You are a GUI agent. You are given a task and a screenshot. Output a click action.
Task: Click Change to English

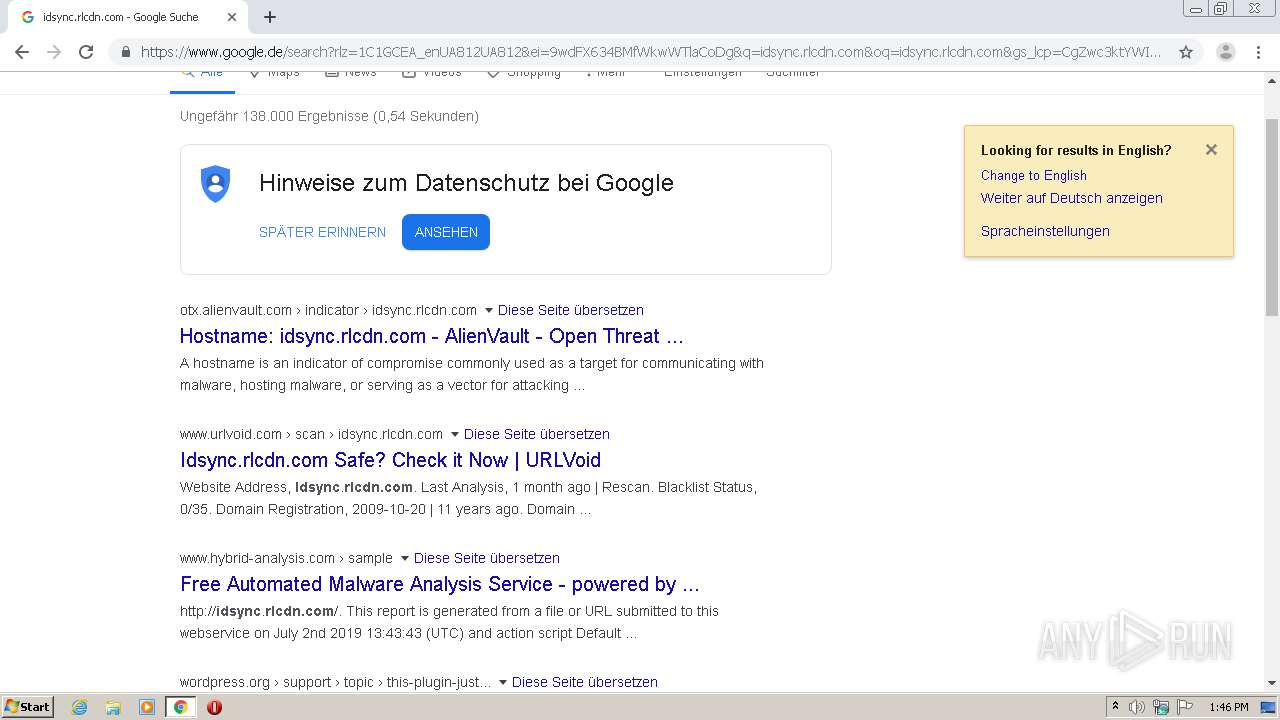point(1033,175)
